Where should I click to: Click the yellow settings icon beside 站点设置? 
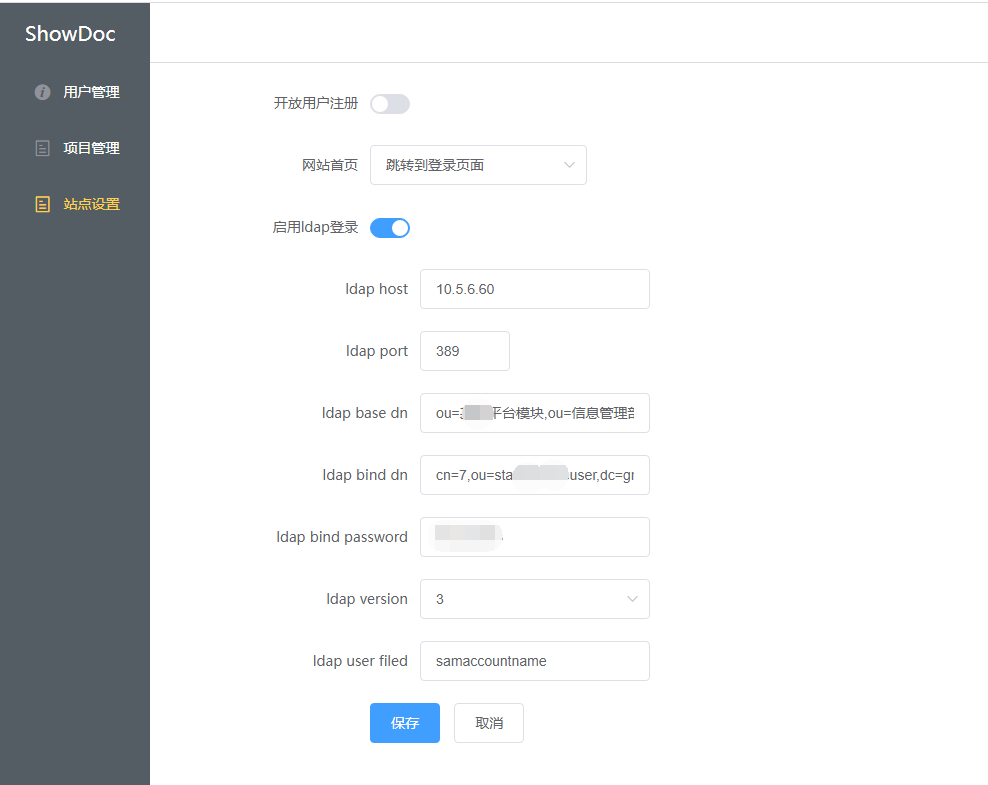[42, 203]
